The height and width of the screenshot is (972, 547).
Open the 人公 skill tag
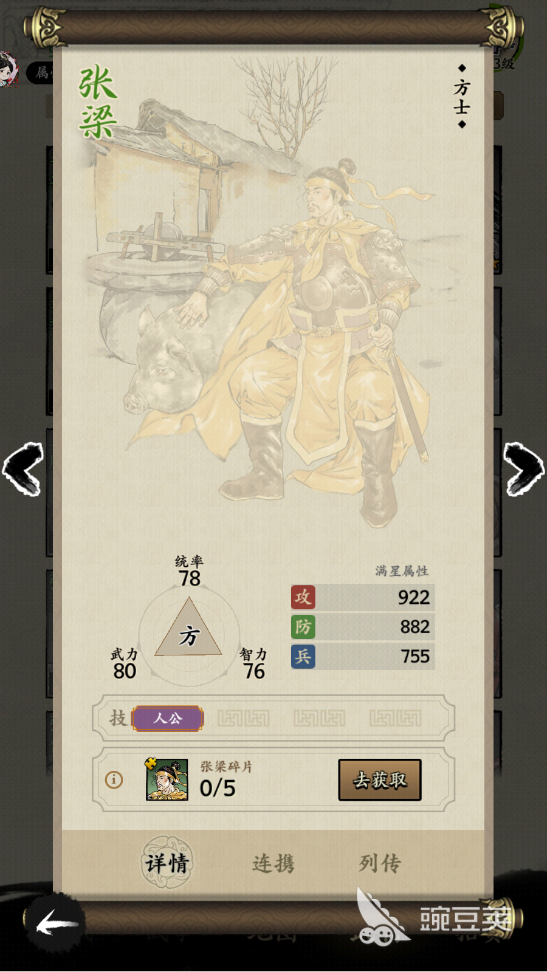click(167, 719)
